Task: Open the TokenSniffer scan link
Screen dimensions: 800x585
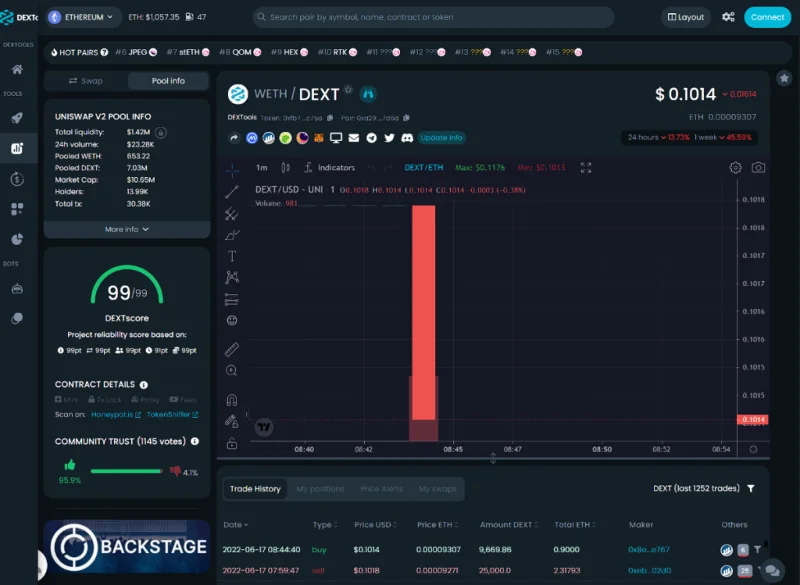Action: pyautogui.click(x=172, y=415)
